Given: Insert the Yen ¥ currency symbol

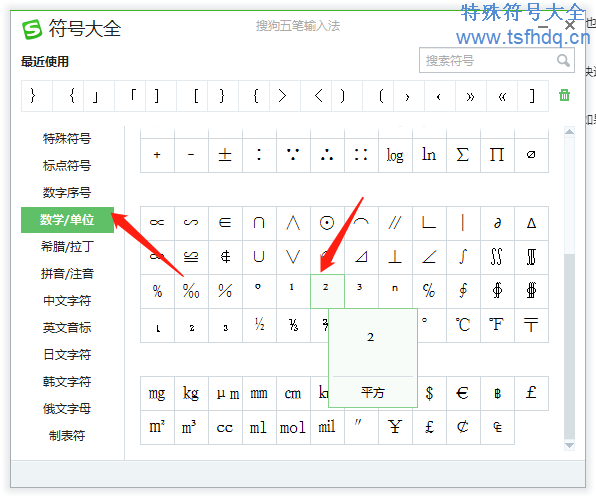Looking at the screenshot, I should [x=395, y=427].
